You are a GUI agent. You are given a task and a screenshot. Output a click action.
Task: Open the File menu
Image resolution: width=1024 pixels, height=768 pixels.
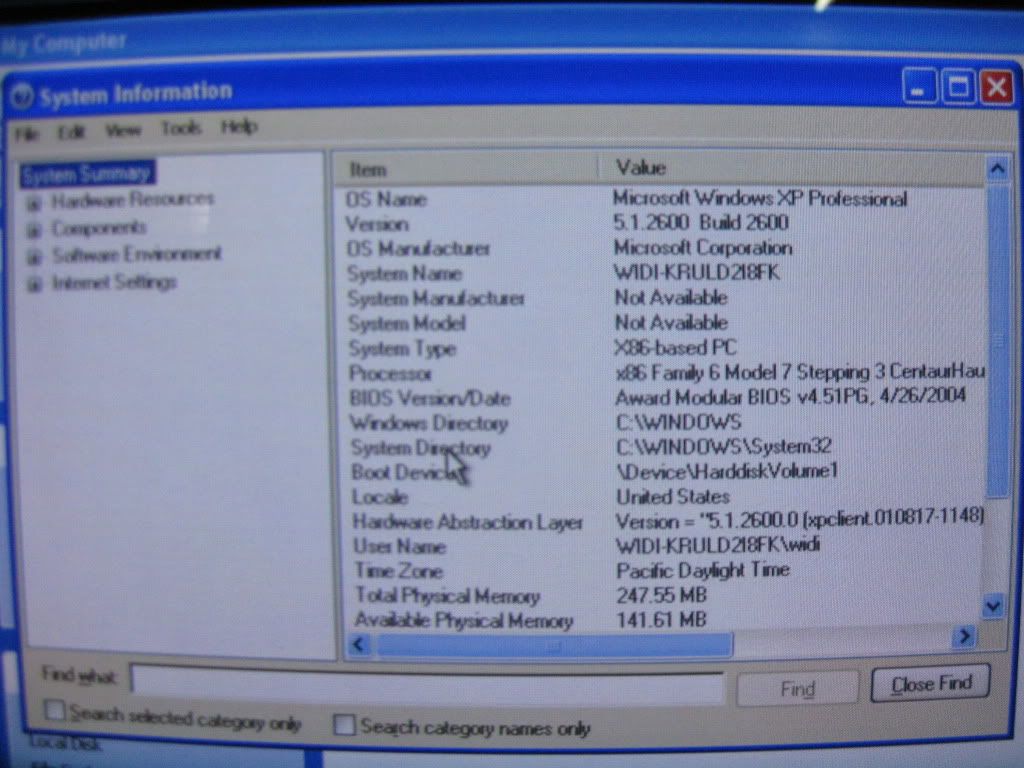[27, 134]
